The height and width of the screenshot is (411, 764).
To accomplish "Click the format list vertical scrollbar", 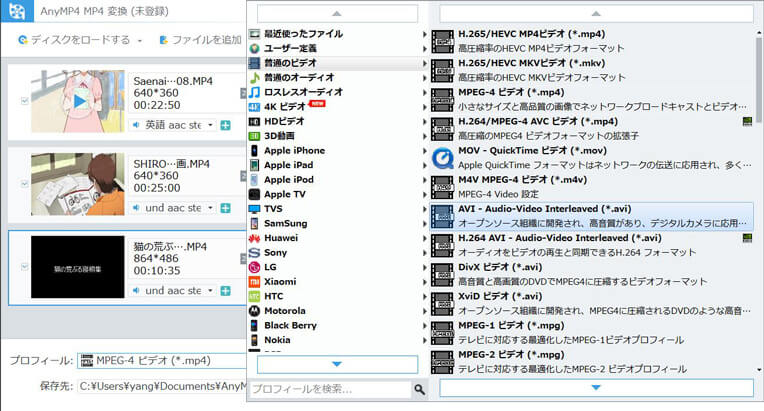I will [x=759, y=78].
